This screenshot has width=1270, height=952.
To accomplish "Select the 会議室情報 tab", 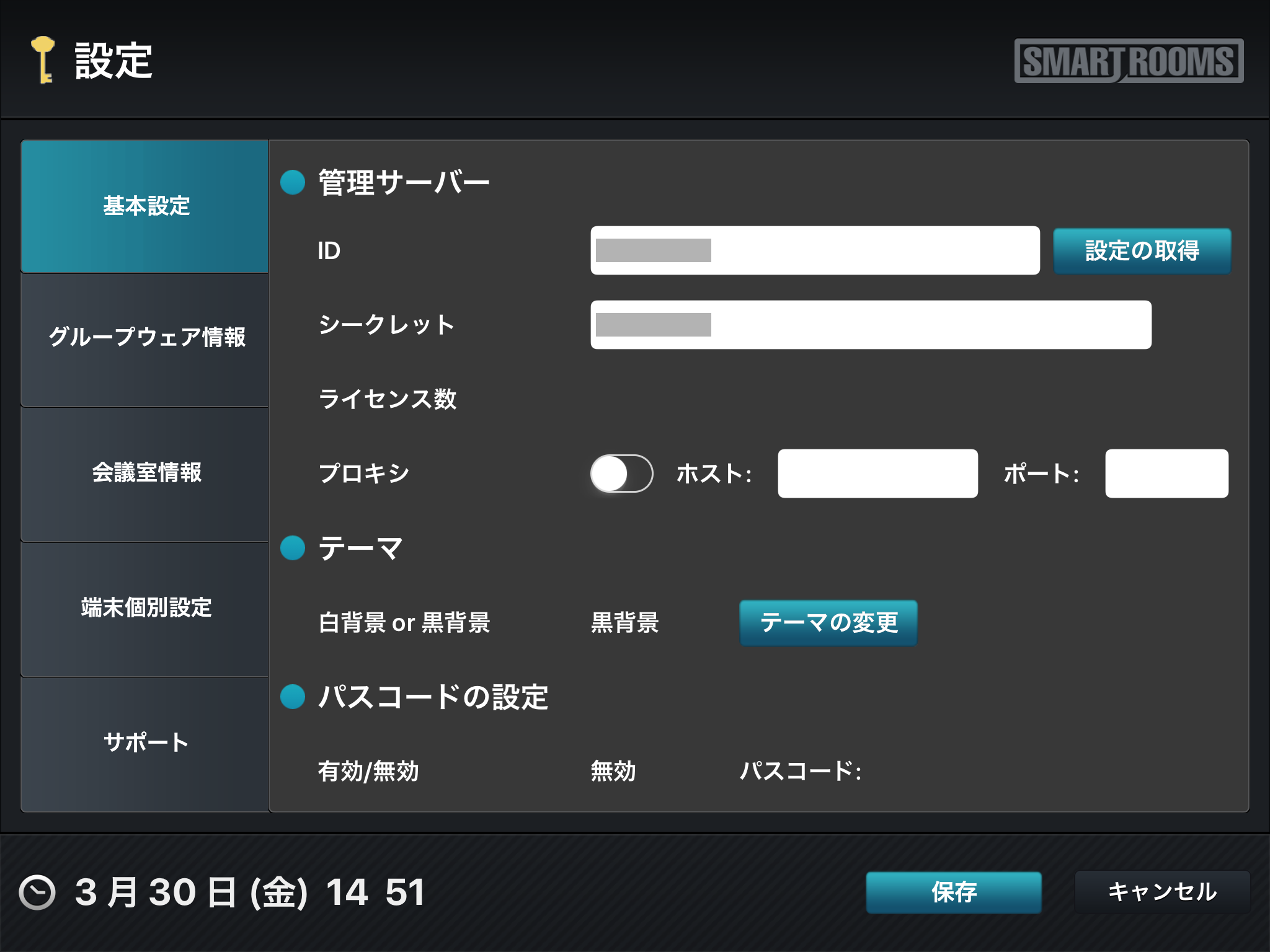I will pos(145,474).
